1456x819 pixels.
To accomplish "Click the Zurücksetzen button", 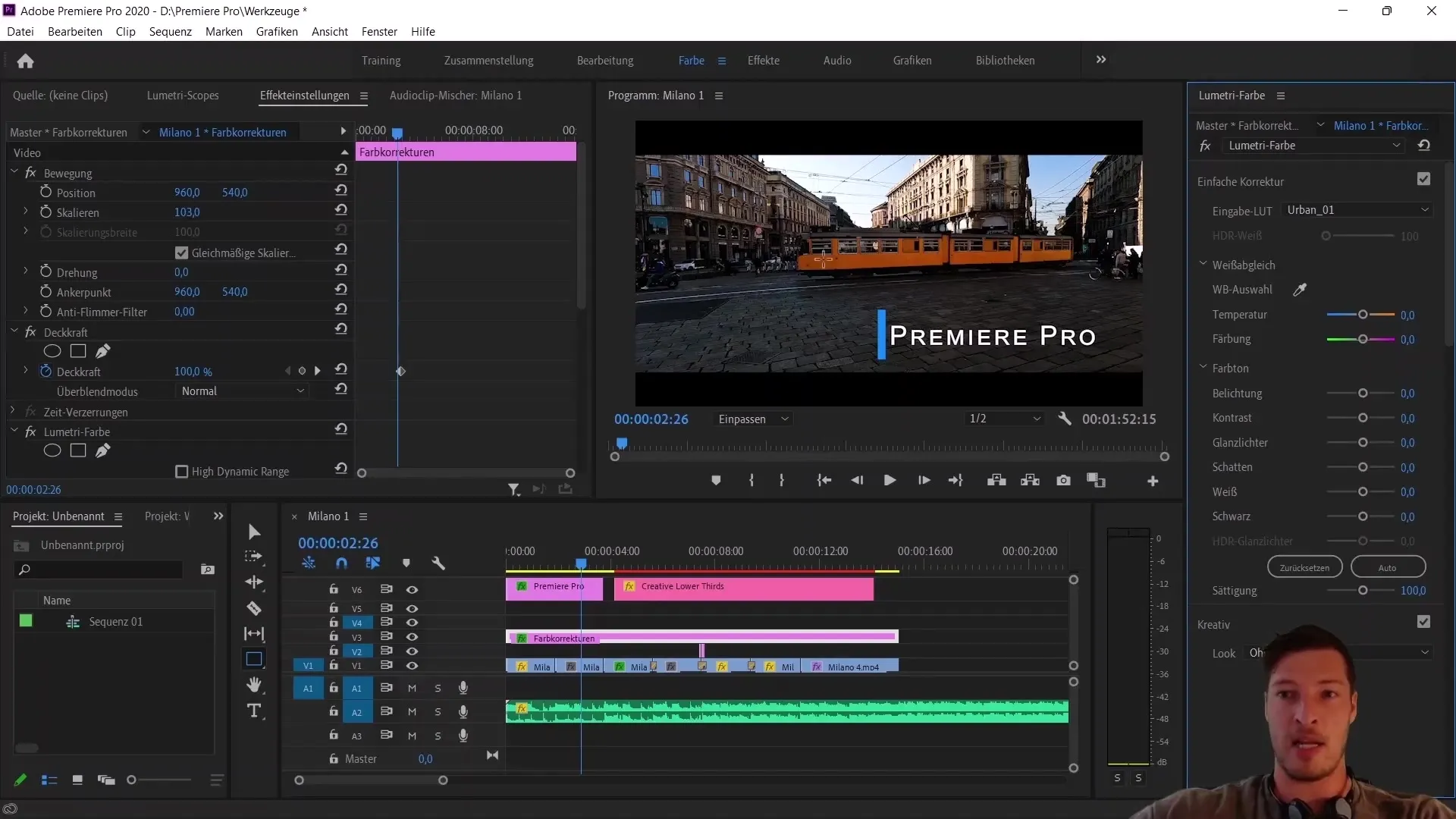I will [1304, 567].
